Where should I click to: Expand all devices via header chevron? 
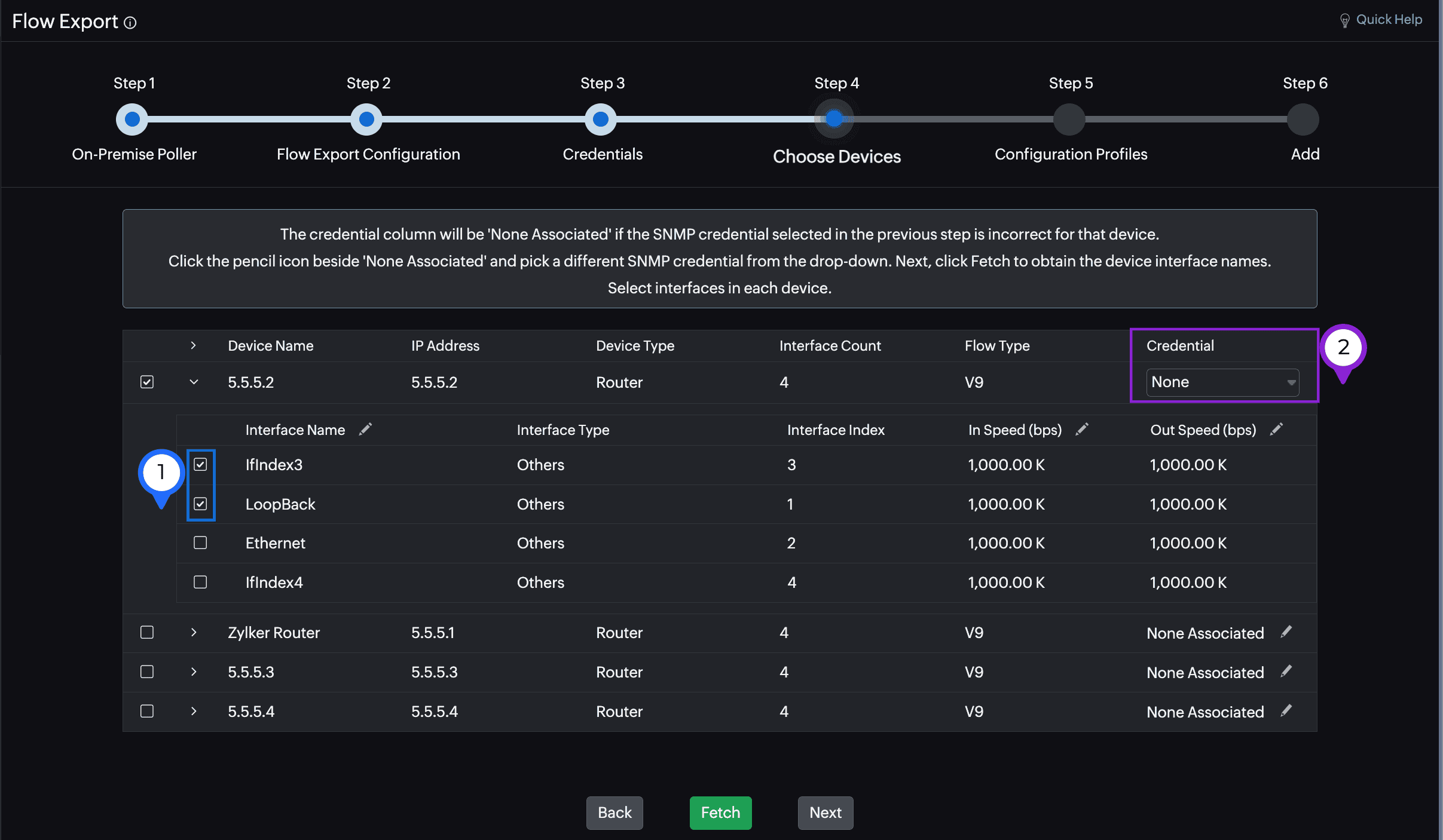(193, 345)
